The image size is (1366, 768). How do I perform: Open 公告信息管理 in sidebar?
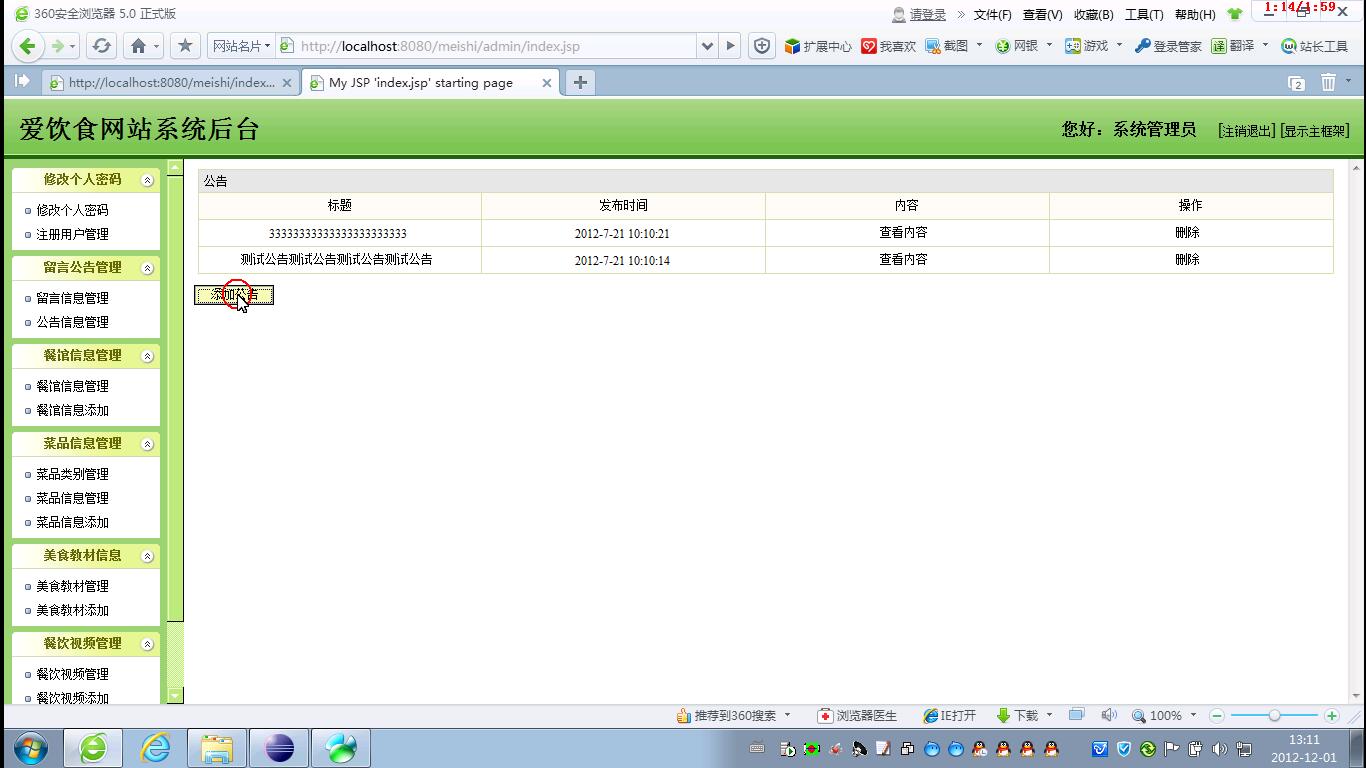pos(72,322)
